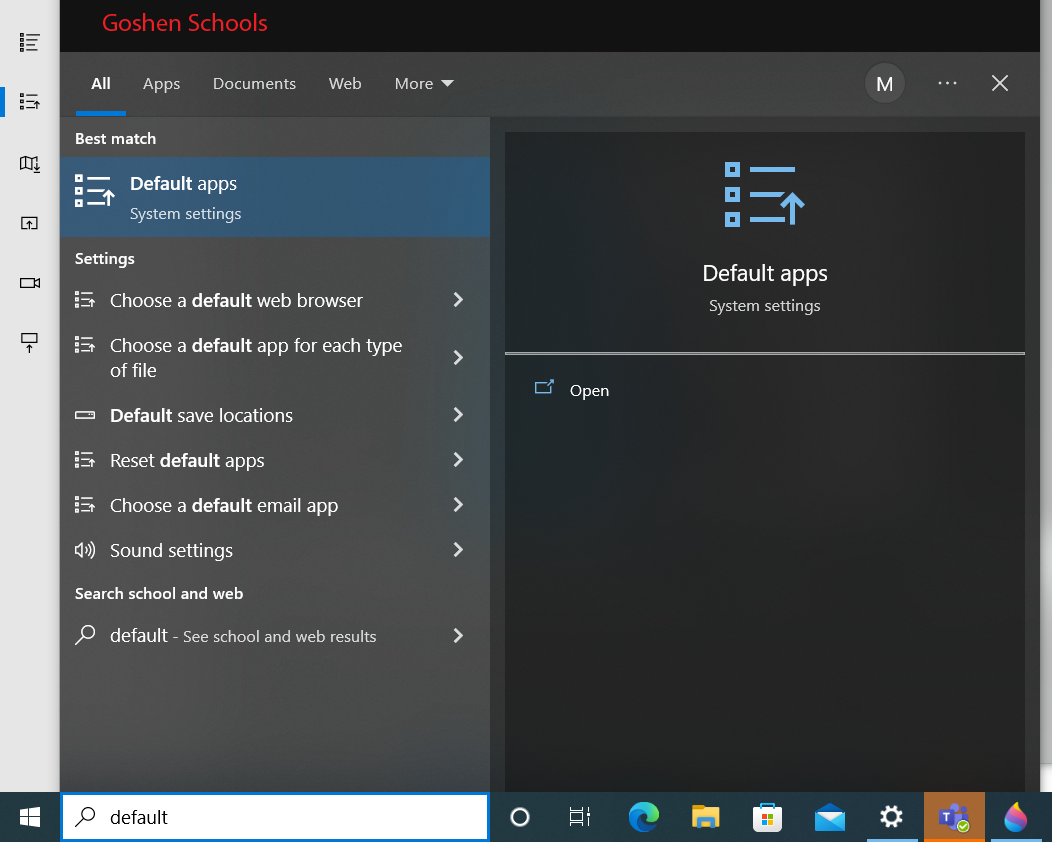Expand arrow for Default save locations
Image resolution: width=1052 pixels, height=842 pixels.
tap(458, 415)
